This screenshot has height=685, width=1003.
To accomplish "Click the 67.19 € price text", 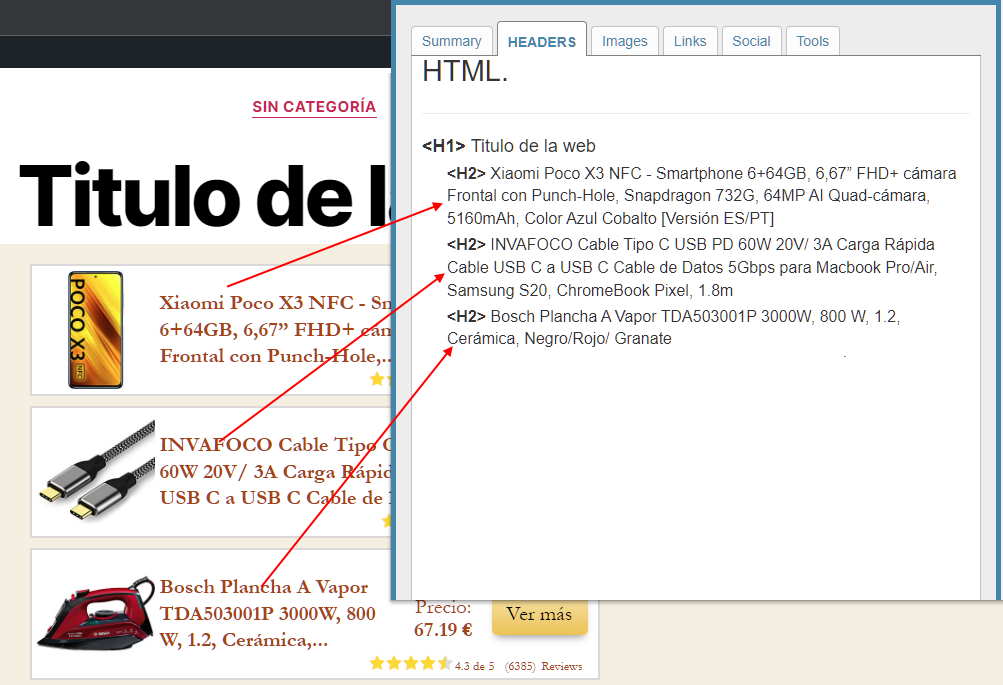I will coord(443,630).
